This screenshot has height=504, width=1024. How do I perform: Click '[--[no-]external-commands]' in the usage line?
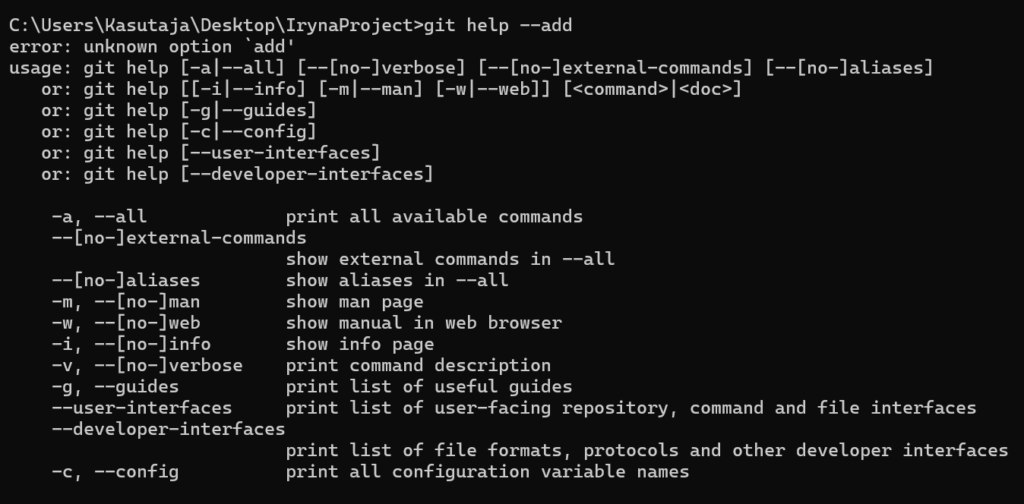615,68
